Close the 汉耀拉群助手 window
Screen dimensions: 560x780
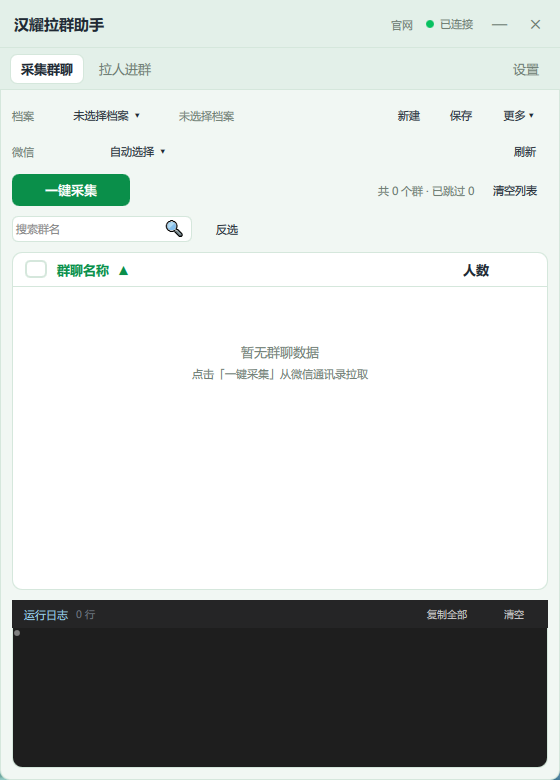535,24
